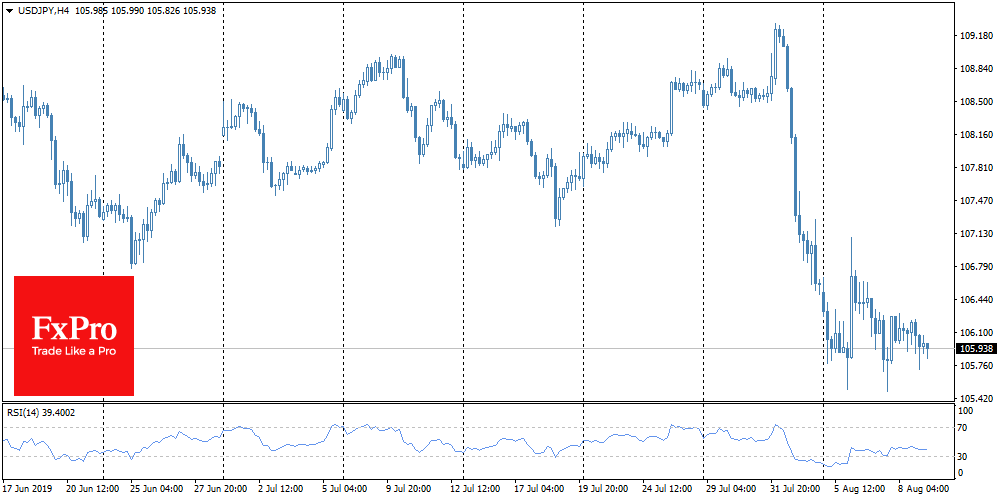Click the last candle at the chart's right edge
The height and width of the screenshot is (500, 1000).
click(x=927, y=347)
